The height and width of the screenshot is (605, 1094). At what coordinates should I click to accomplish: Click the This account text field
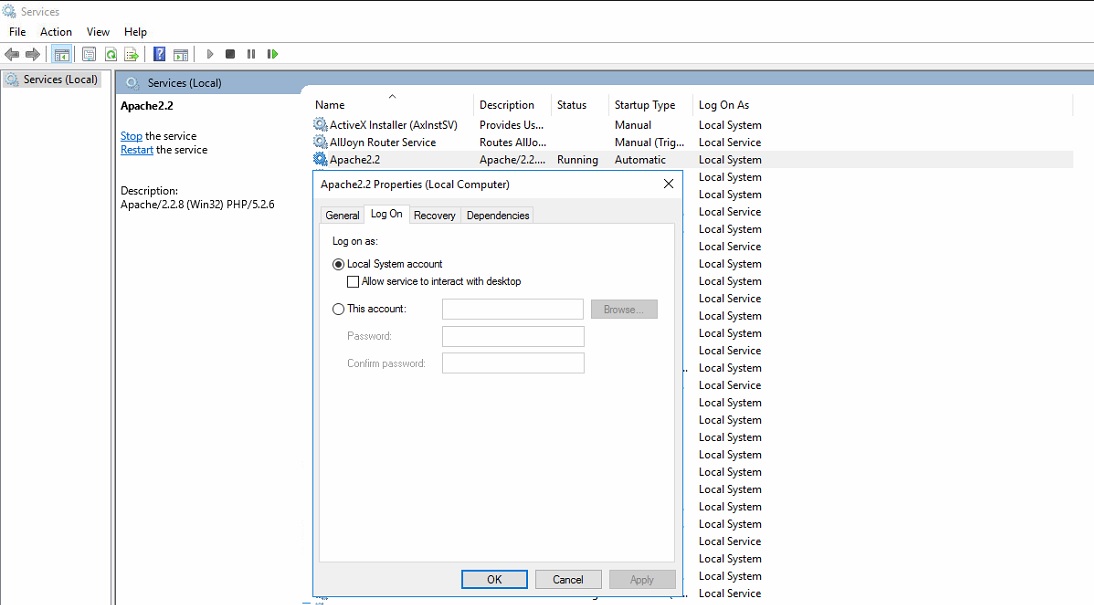[x=513, y=309]
